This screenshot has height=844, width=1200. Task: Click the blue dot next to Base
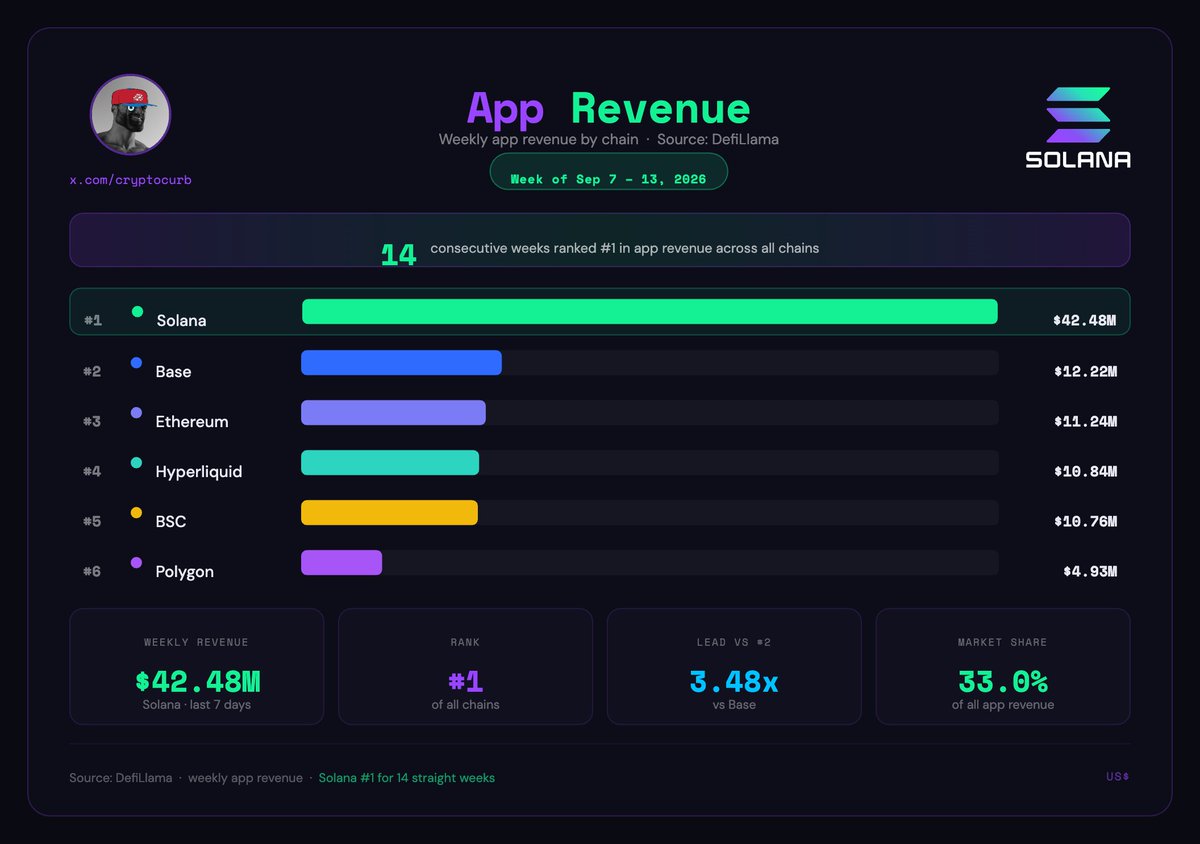pyautogui.click(x=136, y=363)
